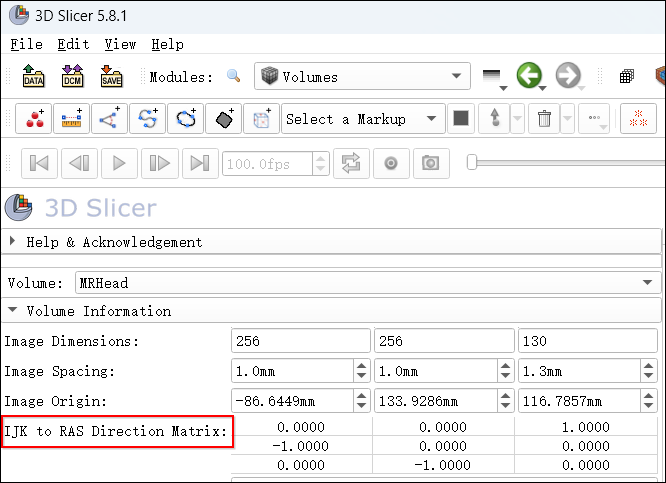
Task: Click the load DATA icon
Action: pyautogui.click(x=34, y=77)
